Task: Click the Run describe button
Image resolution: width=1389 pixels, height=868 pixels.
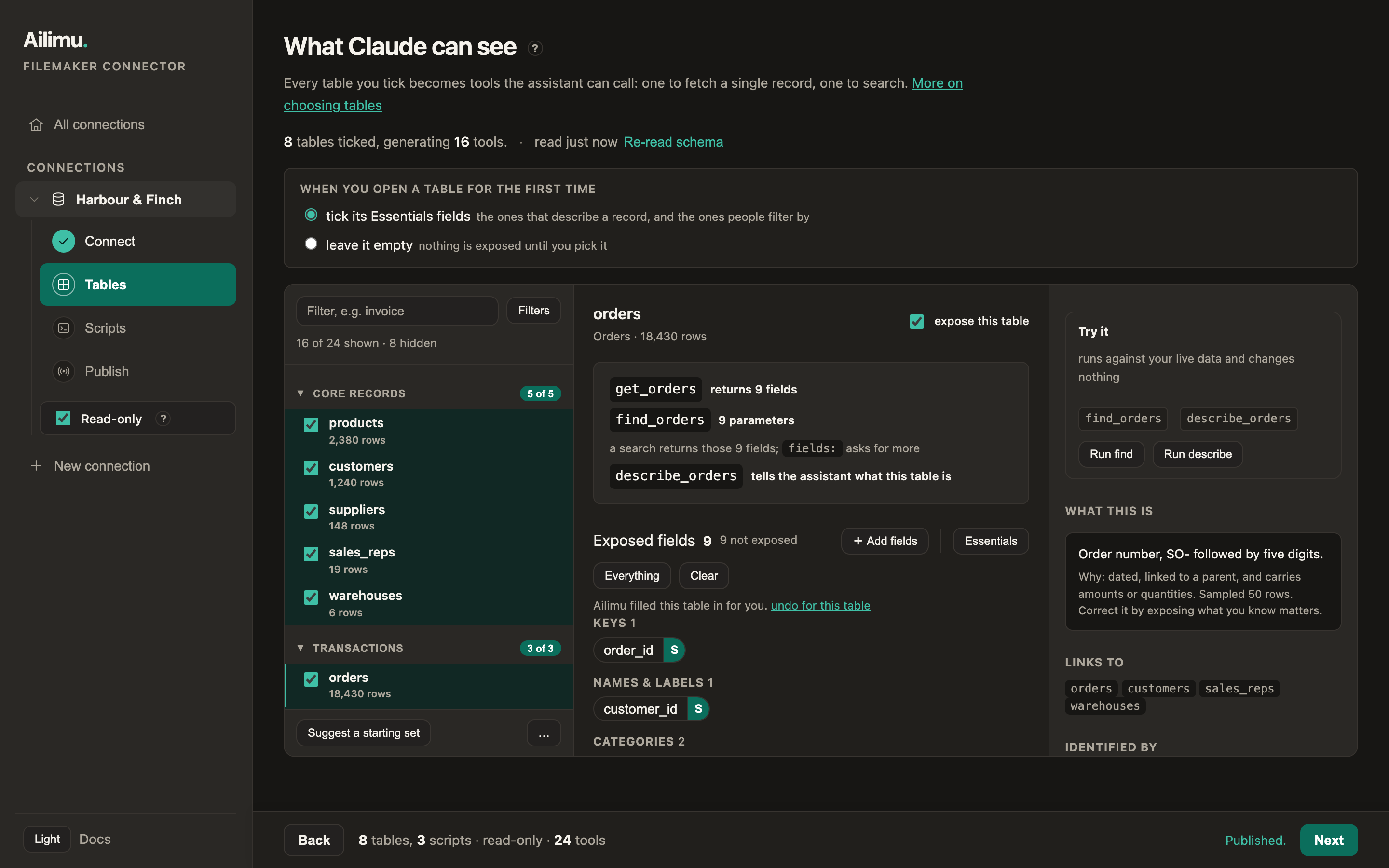Action: pos(1198,454)
